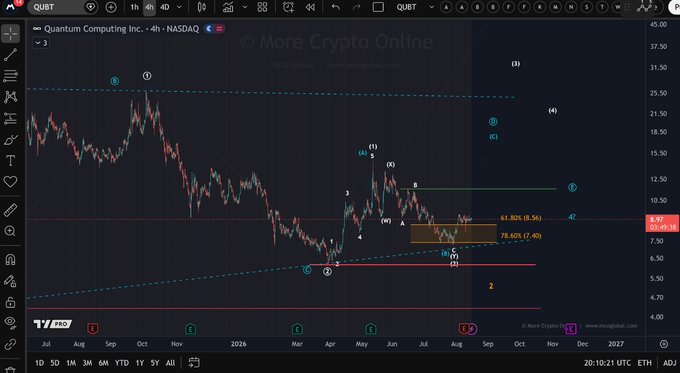Switch to the 1h timeframe
The image size is (680, 373).
(134, 7)
